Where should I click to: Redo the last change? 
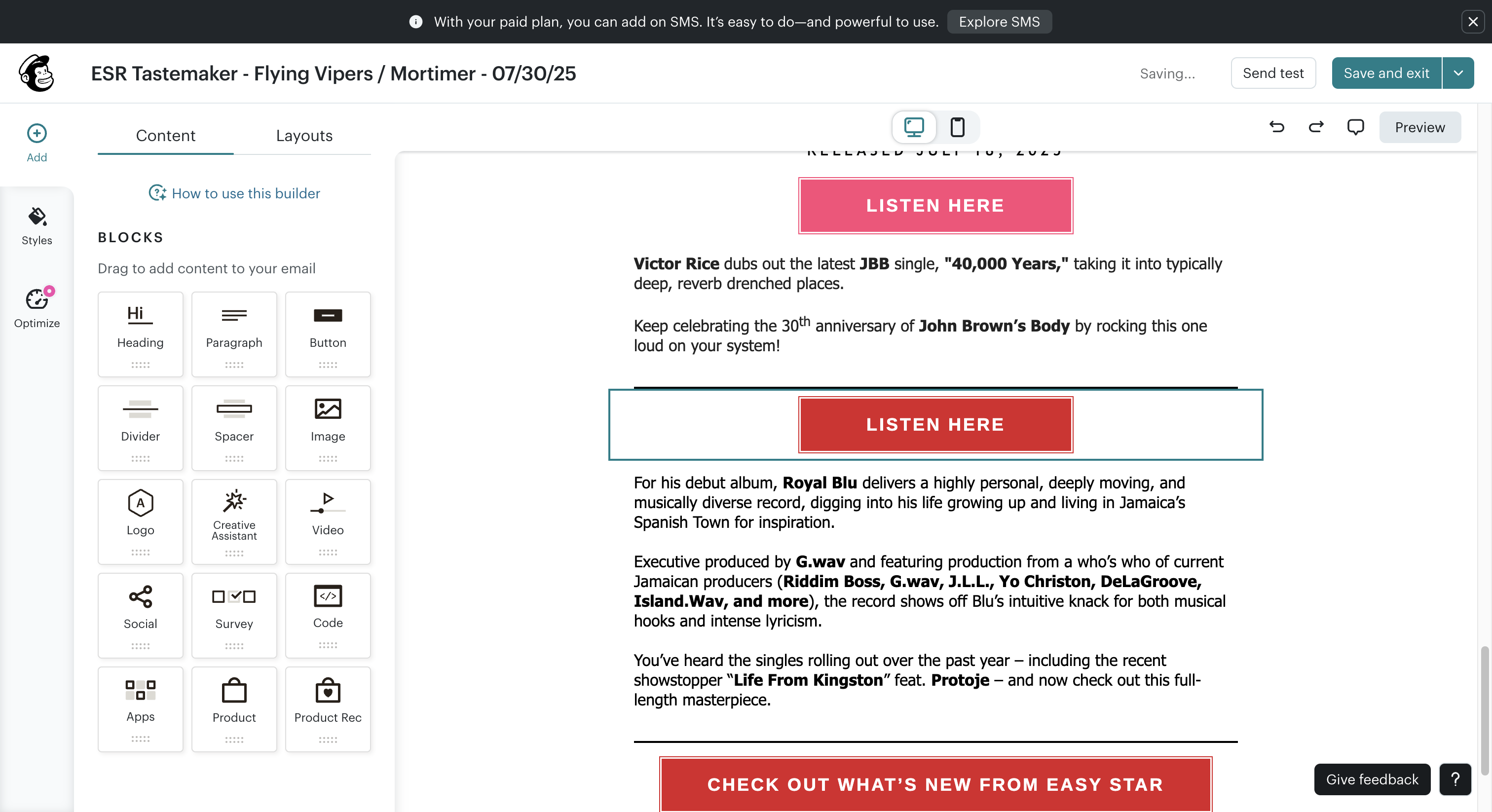(1316, 127)
